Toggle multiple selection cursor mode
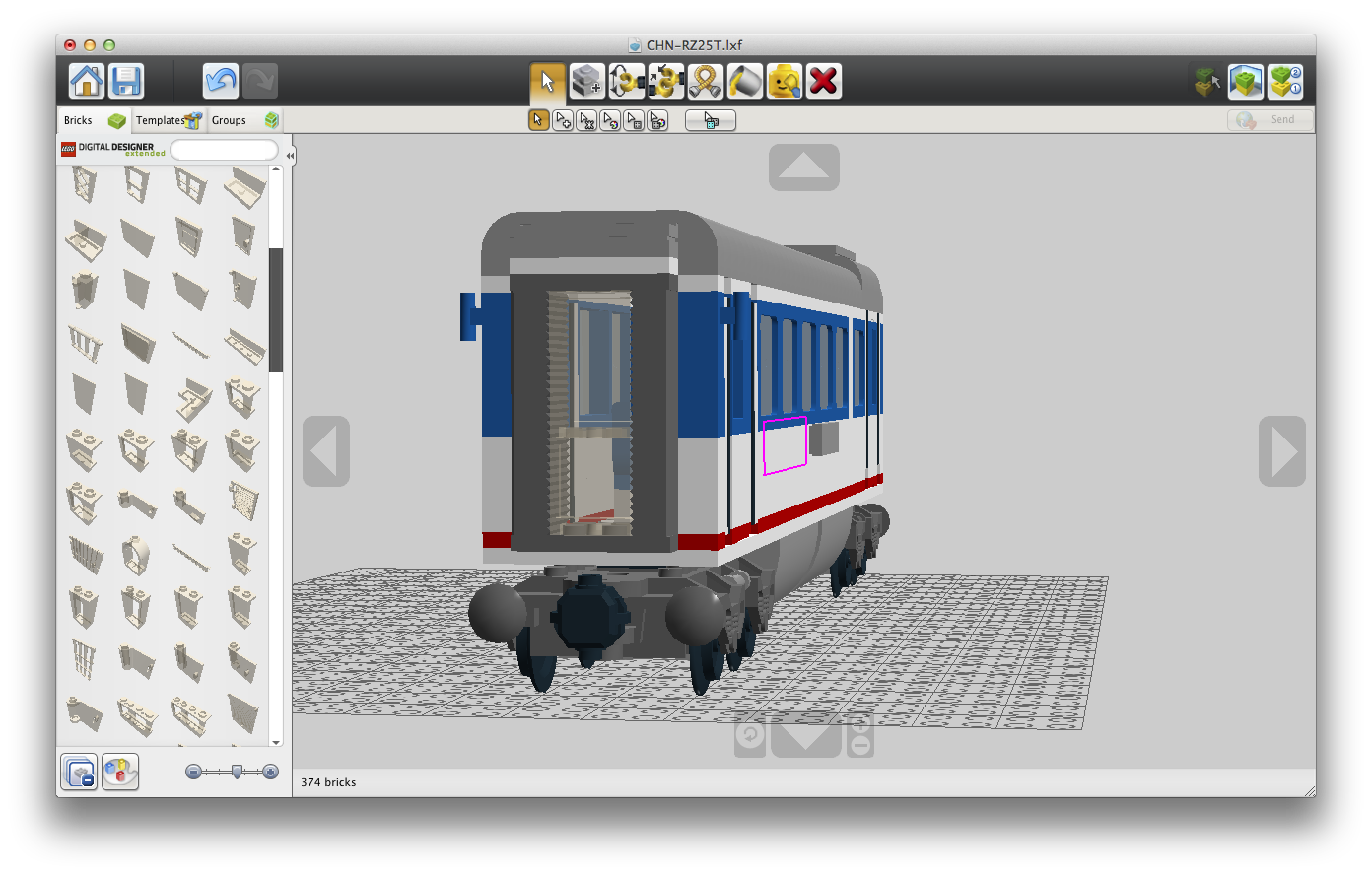 pos(563,121)
